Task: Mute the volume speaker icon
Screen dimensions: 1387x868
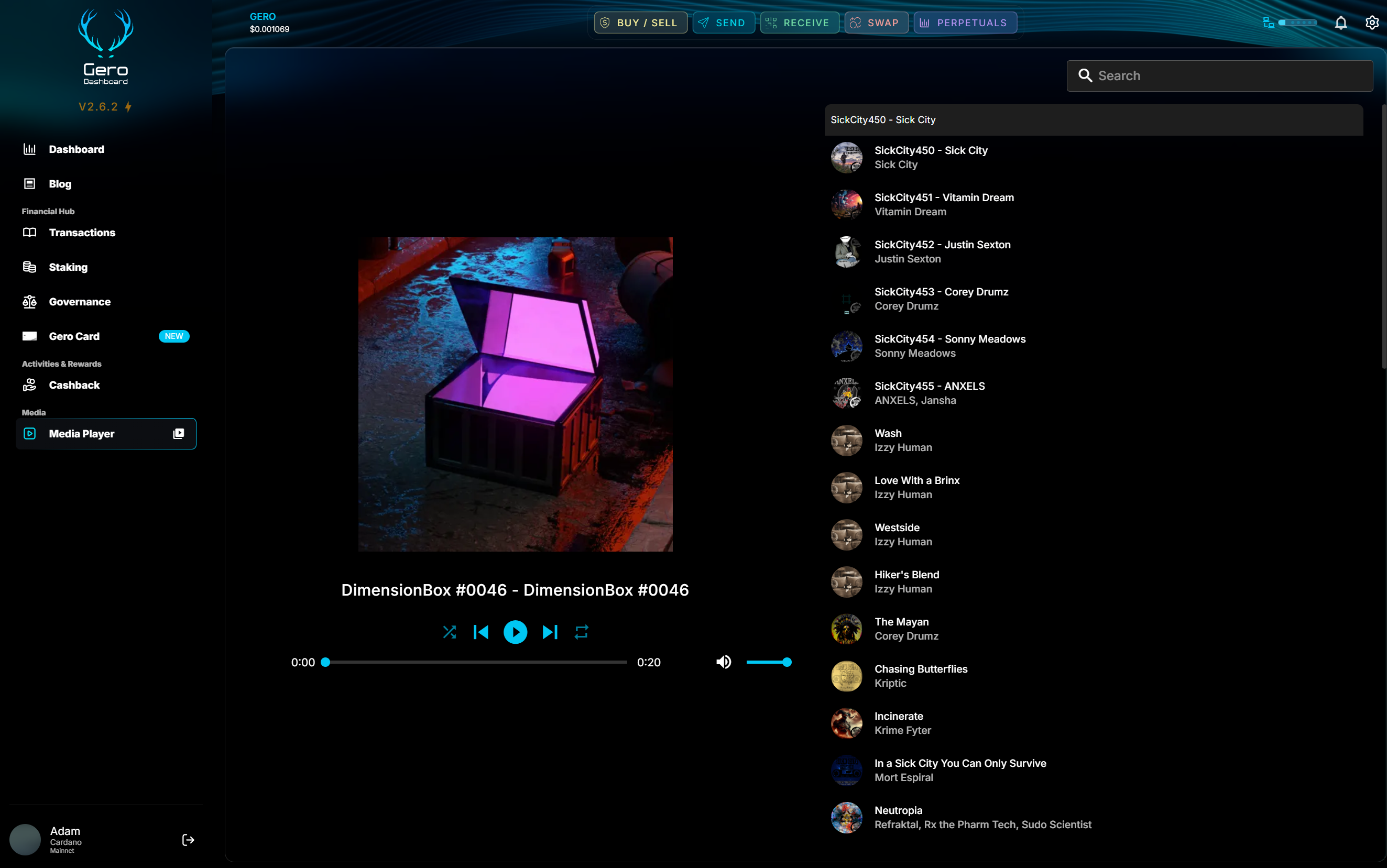Action: coord(723,662)
